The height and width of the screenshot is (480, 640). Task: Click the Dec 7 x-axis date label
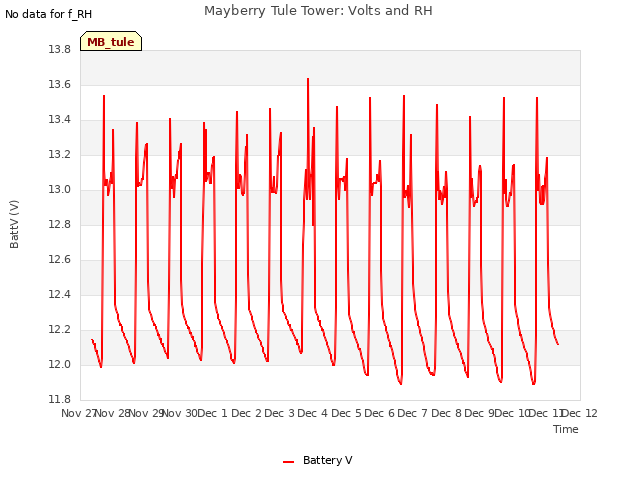tap(413, 413)
